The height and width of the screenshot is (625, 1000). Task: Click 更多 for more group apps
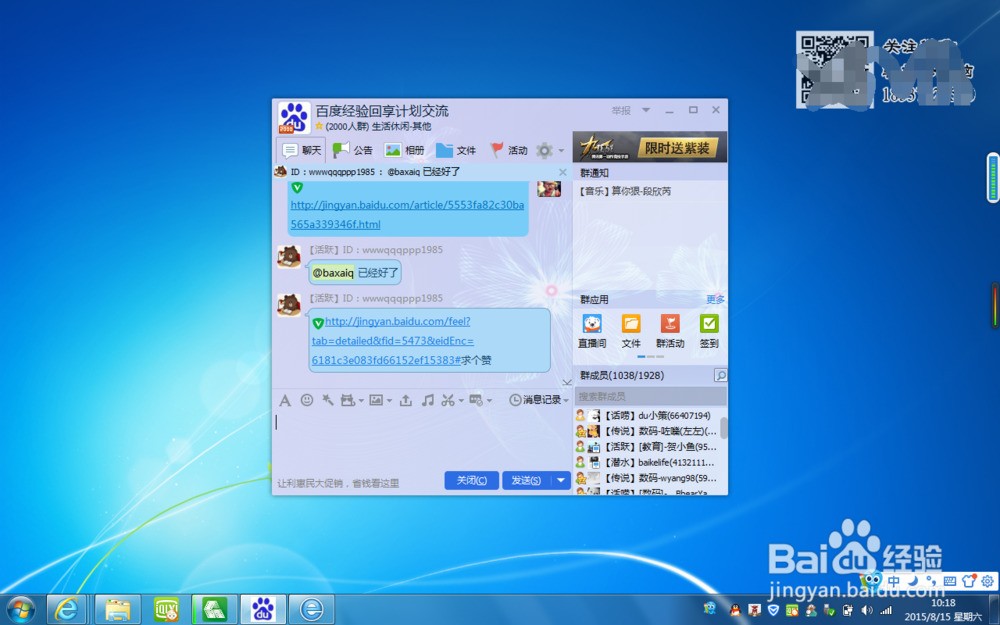(716, 299)
